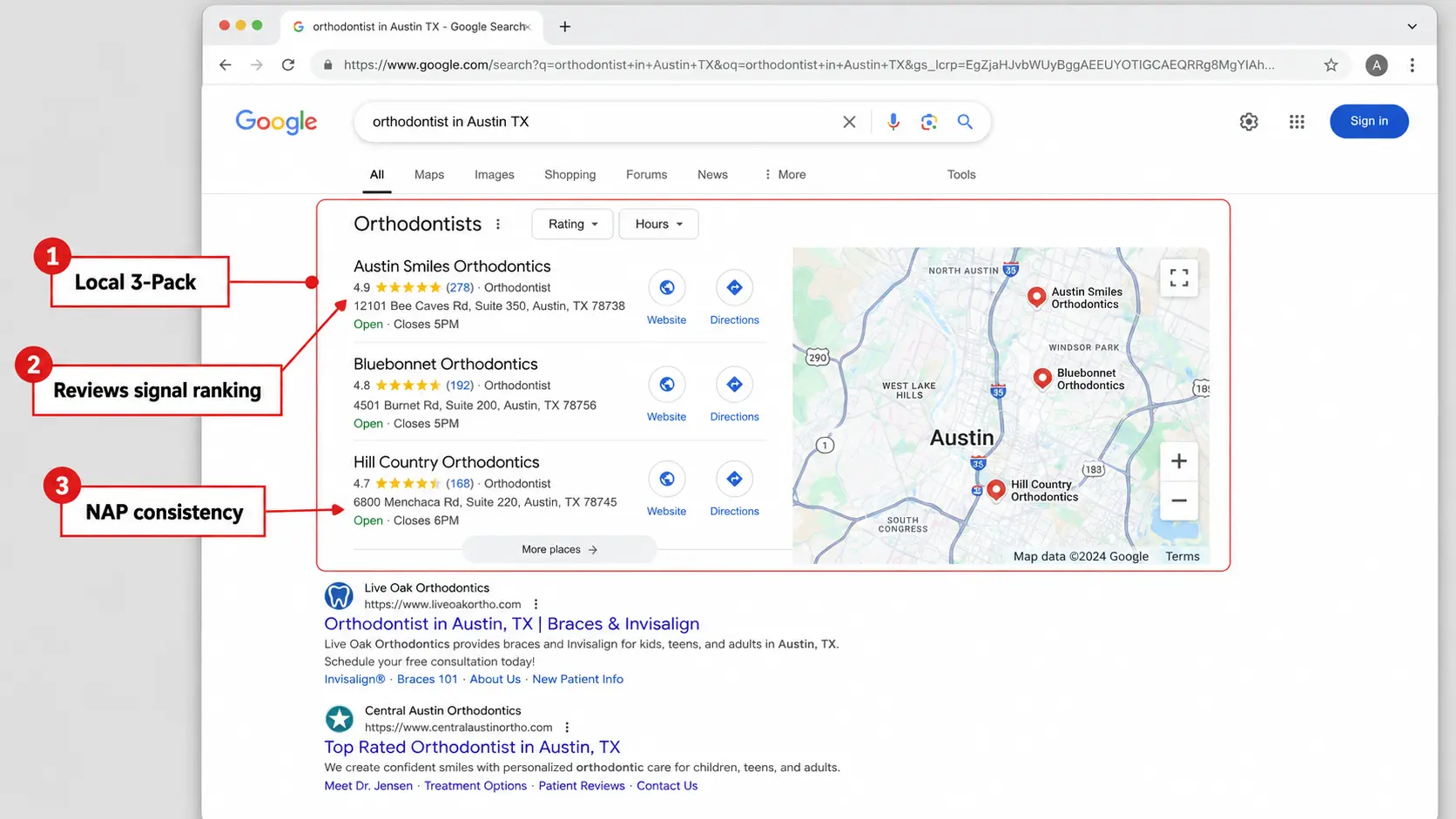Clear the search query with the X
This screenshot has width=1456, height=819.
tap(849, 122)
